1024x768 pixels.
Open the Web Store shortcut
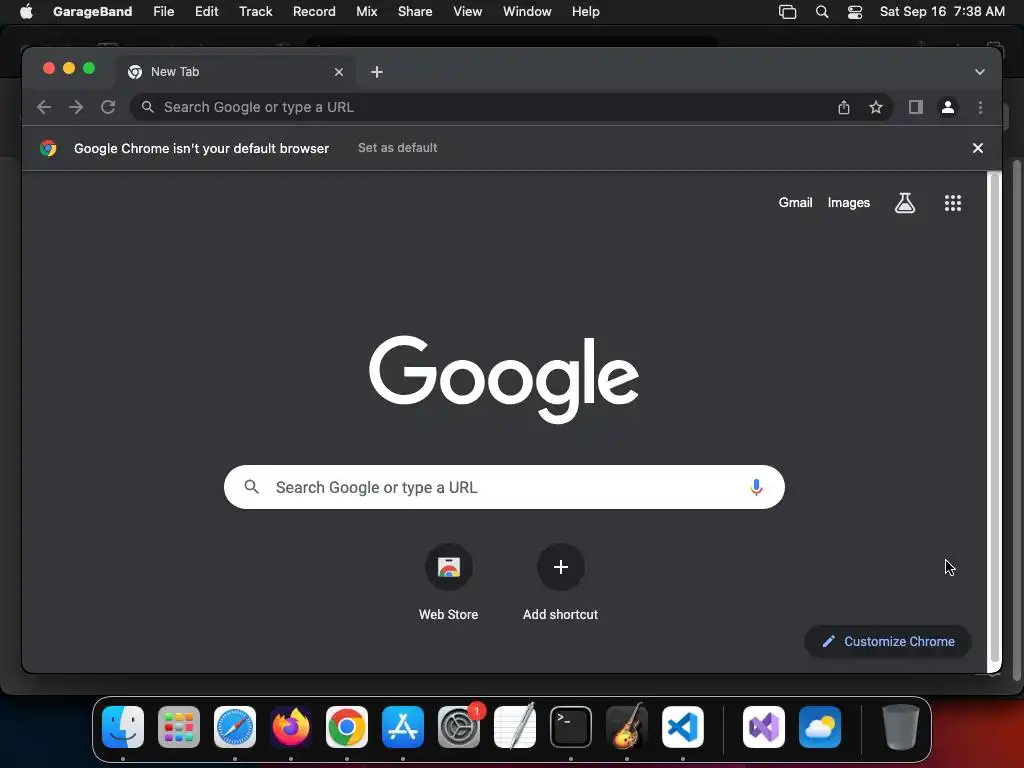[449, 581]
